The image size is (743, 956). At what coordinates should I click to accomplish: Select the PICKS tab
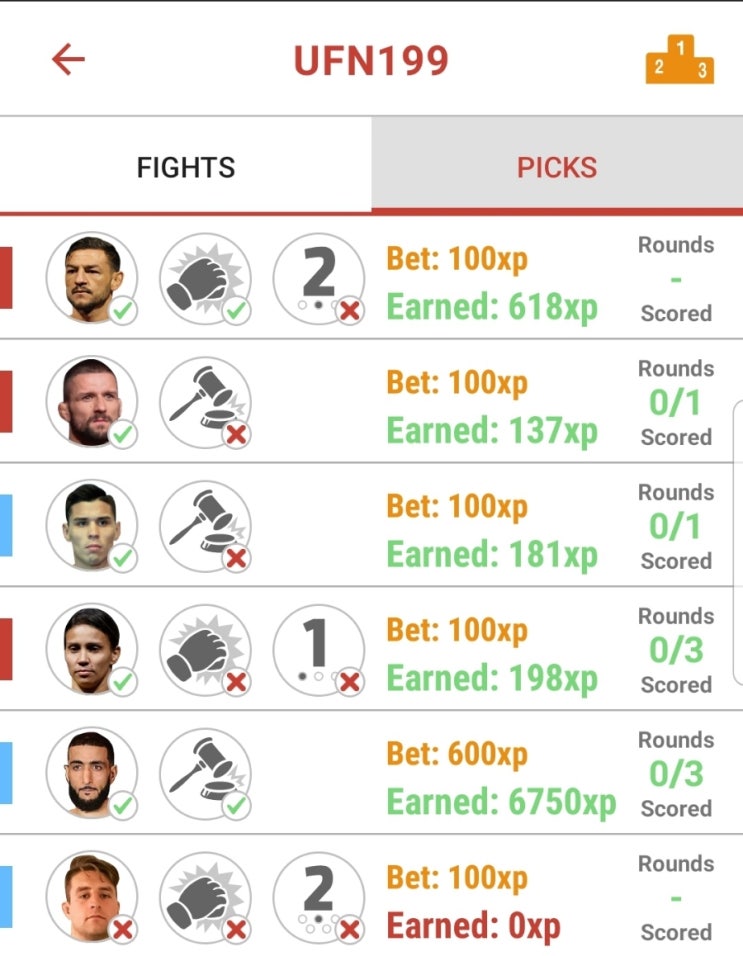tap(557, 167)
